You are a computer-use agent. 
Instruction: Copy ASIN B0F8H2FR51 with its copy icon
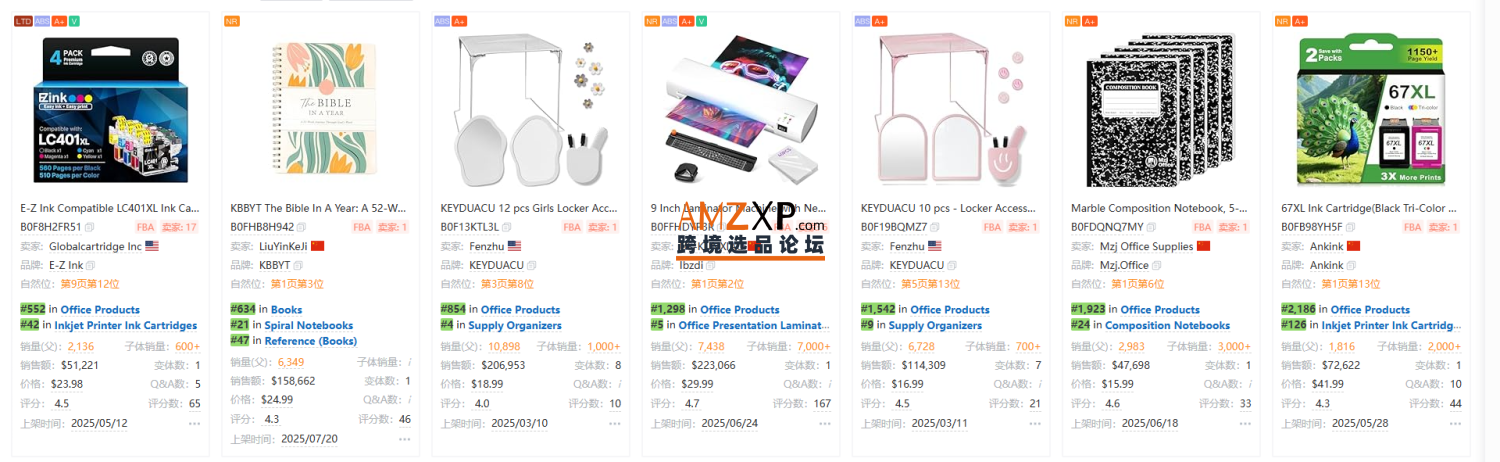[90, 227]
